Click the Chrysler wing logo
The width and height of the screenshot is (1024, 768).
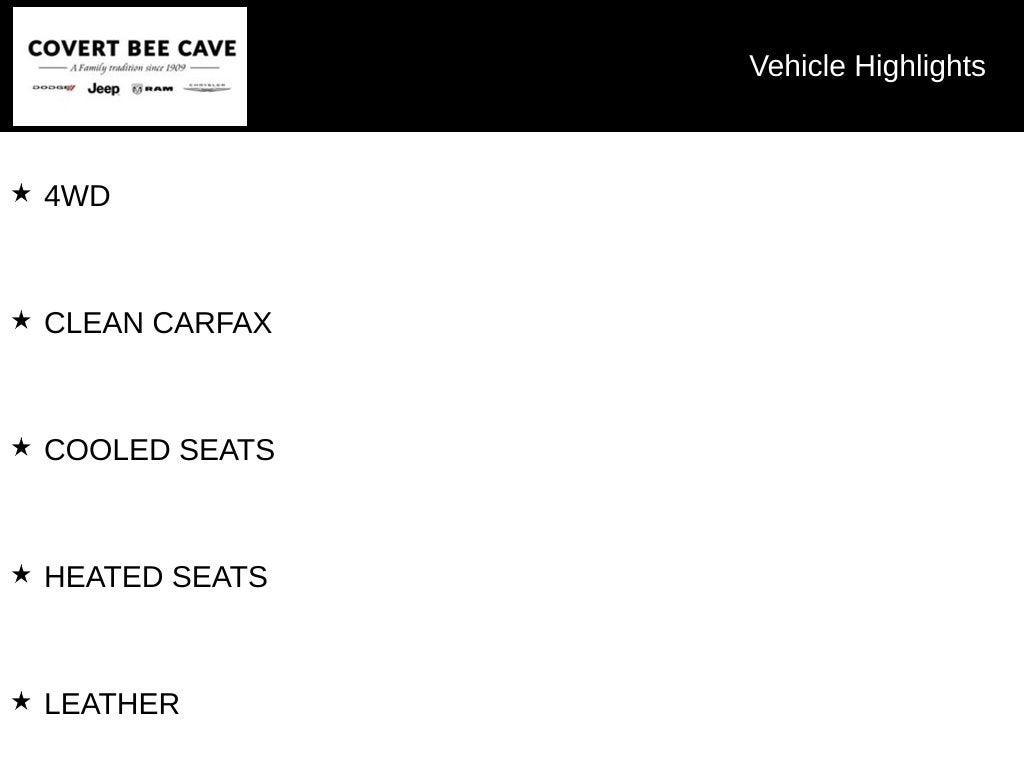pyautogui.click(x=207, y=87)
